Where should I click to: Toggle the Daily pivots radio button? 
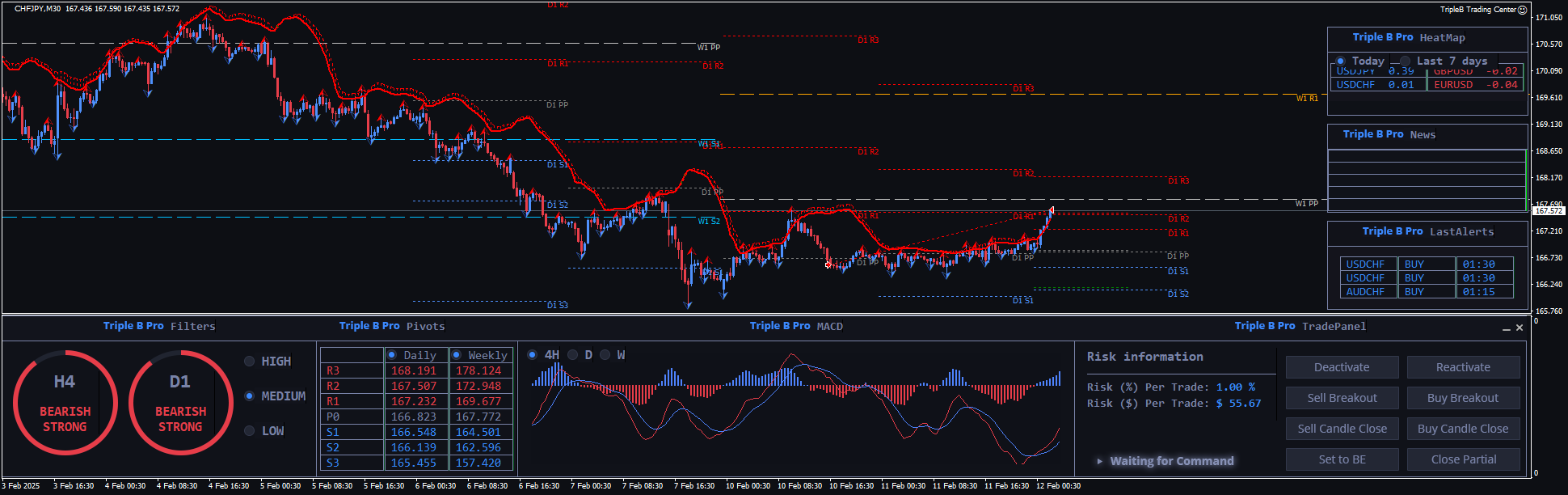392,355
